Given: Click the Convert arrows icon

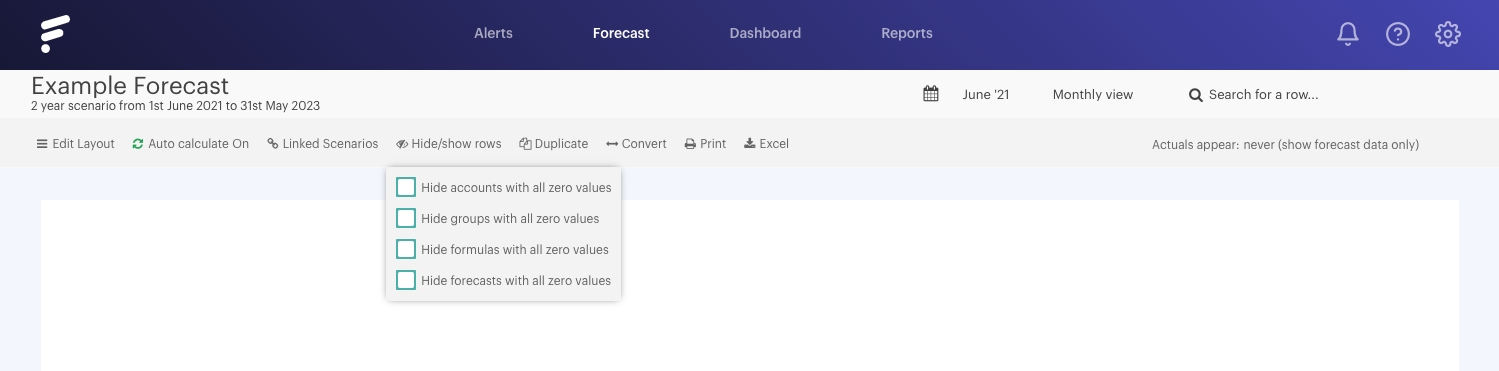Looking at the screenshot, I should tap(612, 144).
